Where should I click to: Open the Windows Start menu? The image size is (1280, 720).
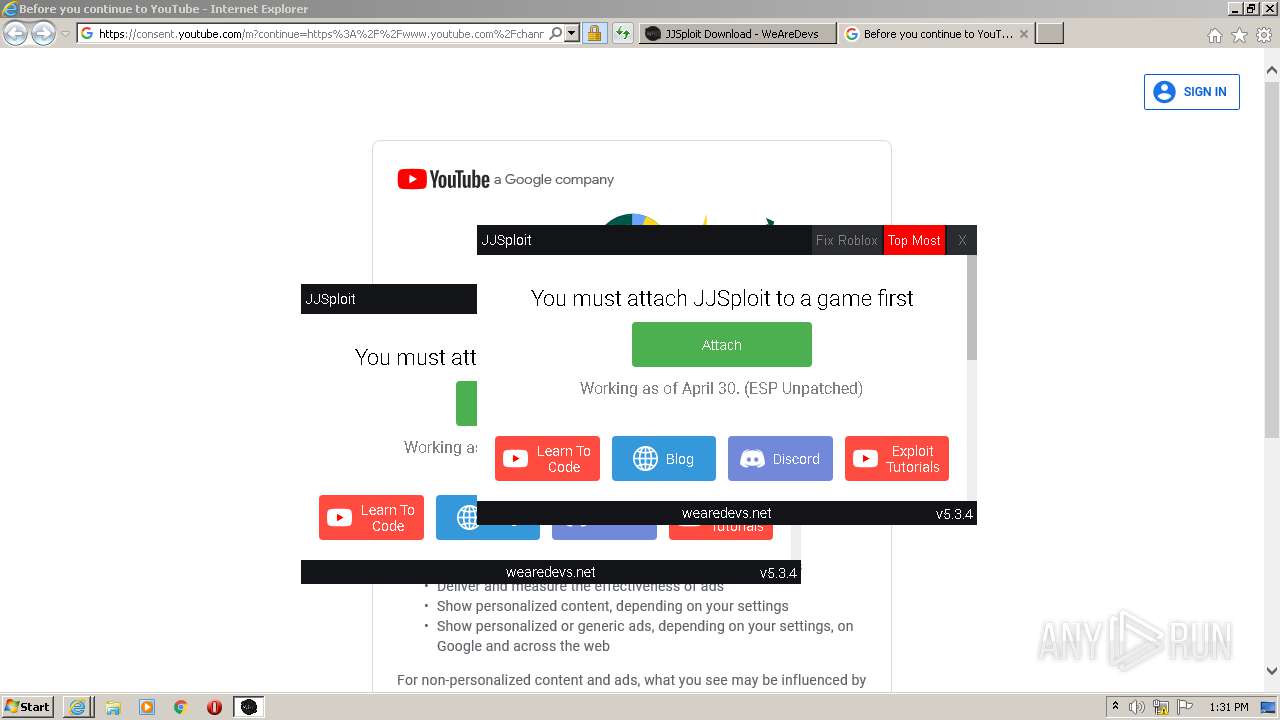pyautogui.click(x=28, y=706)
